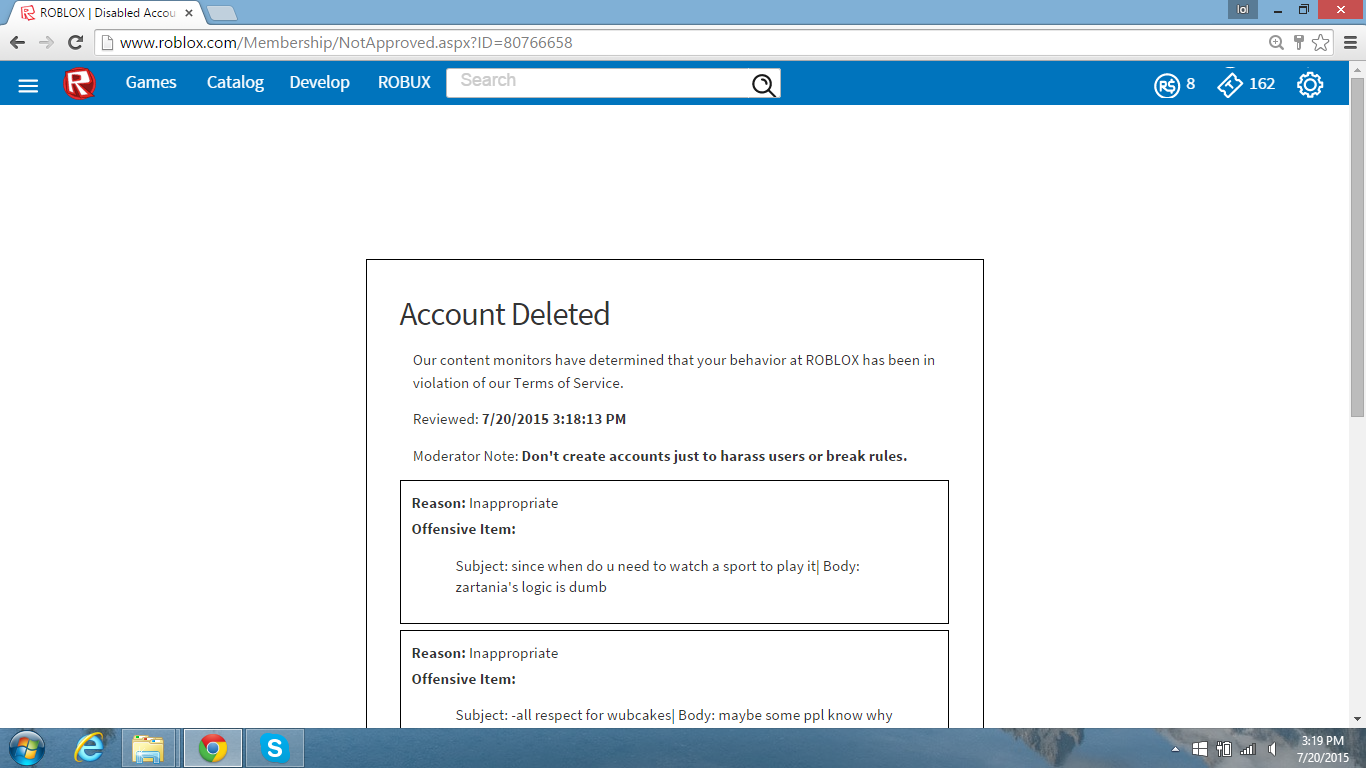Click the browser forward arrow

click(45, 43)
